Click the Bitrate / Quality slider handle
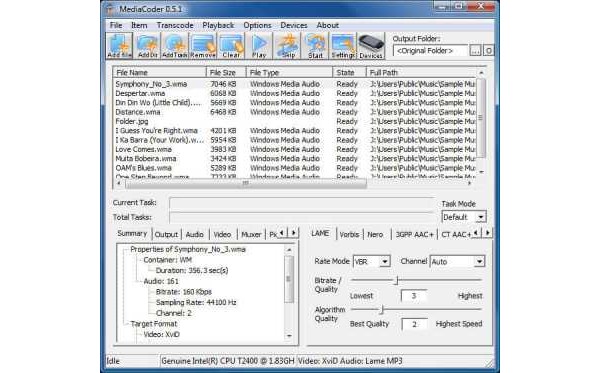 pos(397,280)
